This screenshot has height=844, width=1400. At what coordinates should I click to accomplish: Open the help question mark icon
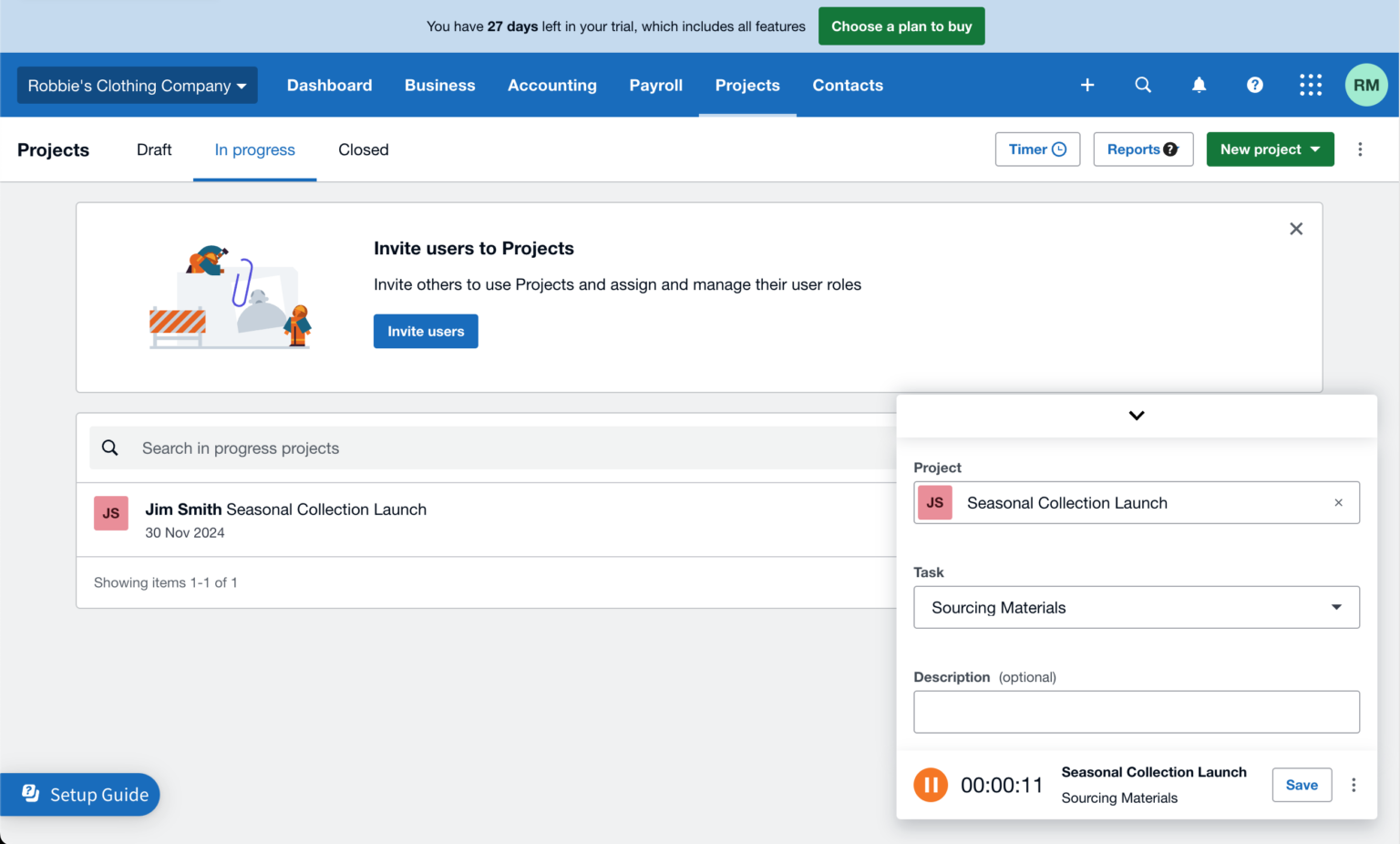[x=1255, y=85]
